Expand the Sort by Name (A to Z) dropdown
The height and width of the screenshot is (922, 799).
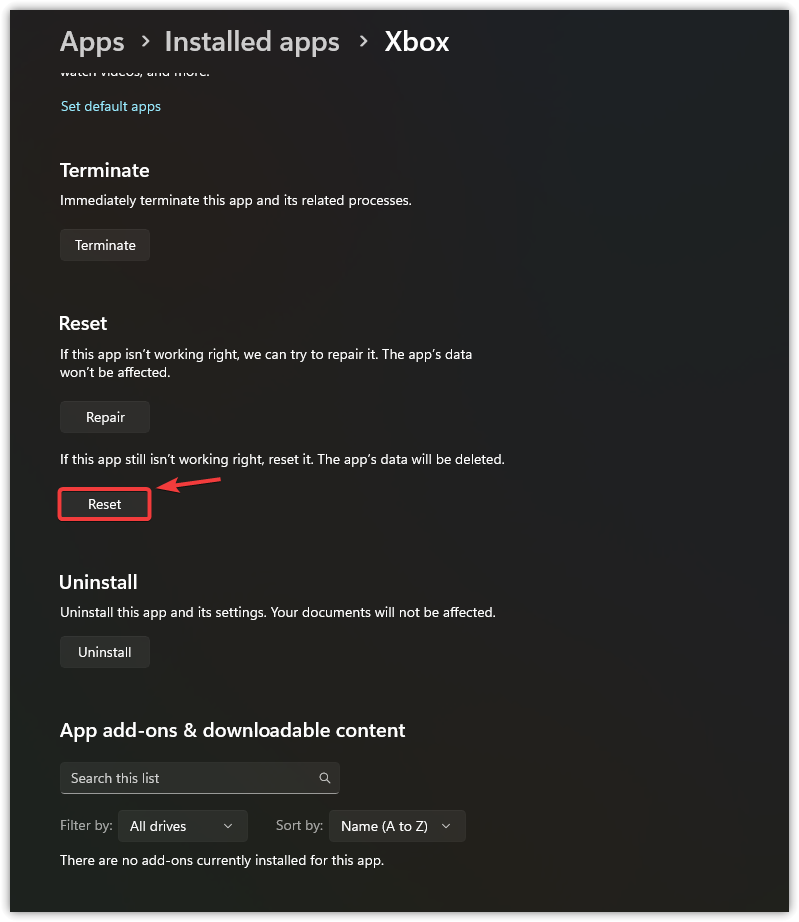pos(396,826)
